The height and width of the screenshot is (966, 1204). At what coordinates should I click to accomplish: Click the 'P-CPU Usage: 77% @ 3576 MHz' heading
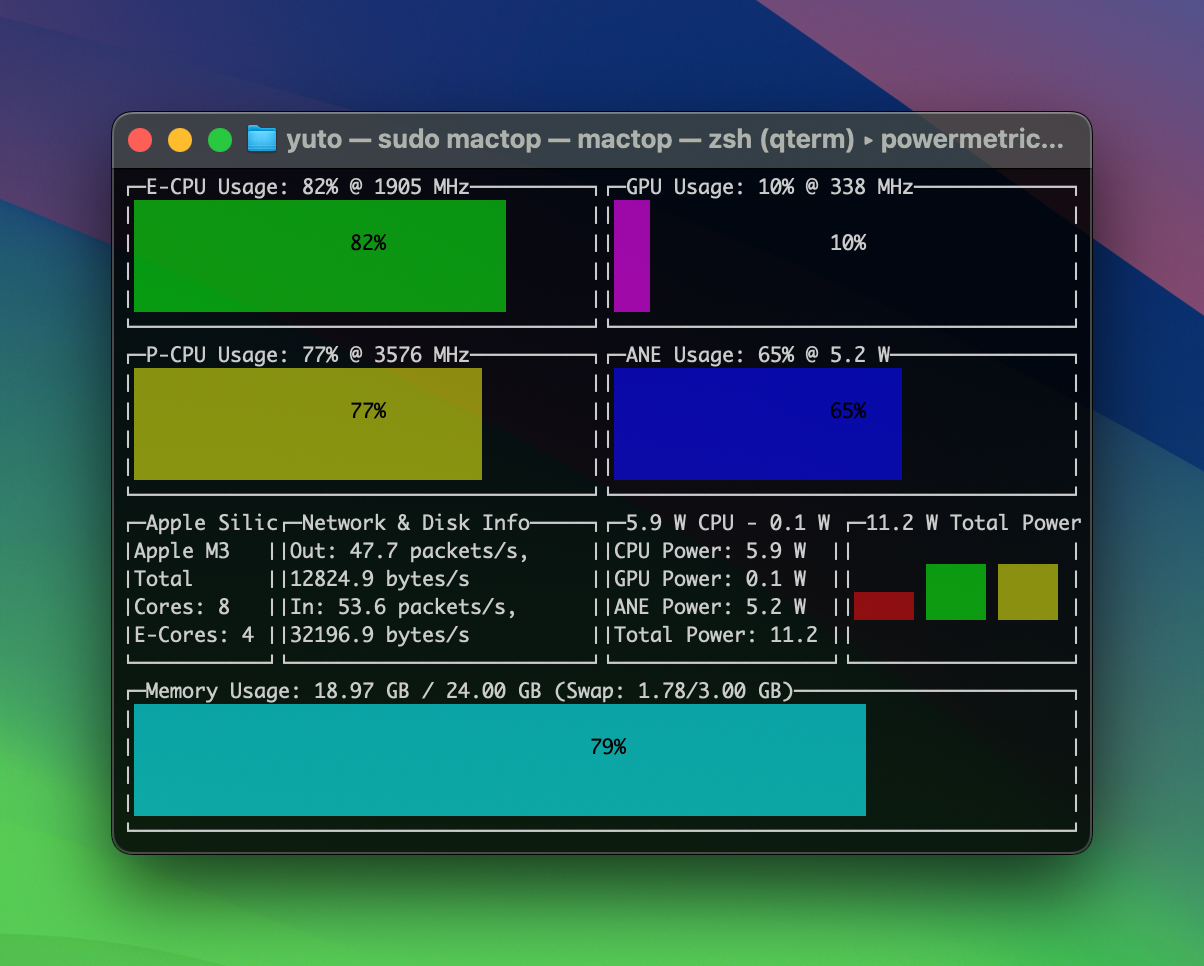[307, 355]
